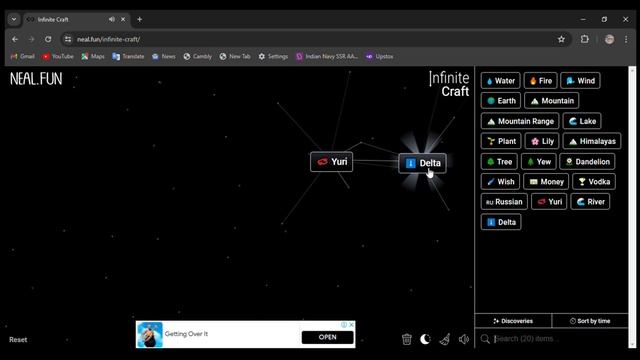Click the Yew element
640x360 pixels.
click(538, 162)
